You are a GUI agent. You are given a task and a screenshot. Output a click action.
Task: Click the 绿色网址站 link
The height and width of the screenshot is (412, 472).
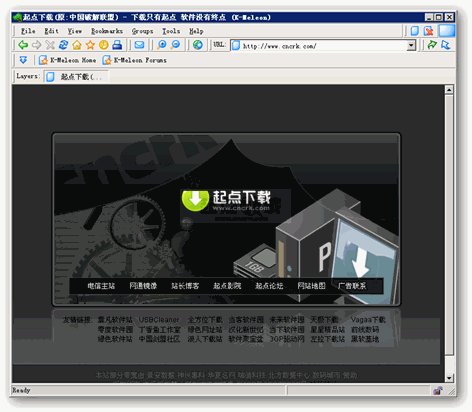(x=205, y=330)
